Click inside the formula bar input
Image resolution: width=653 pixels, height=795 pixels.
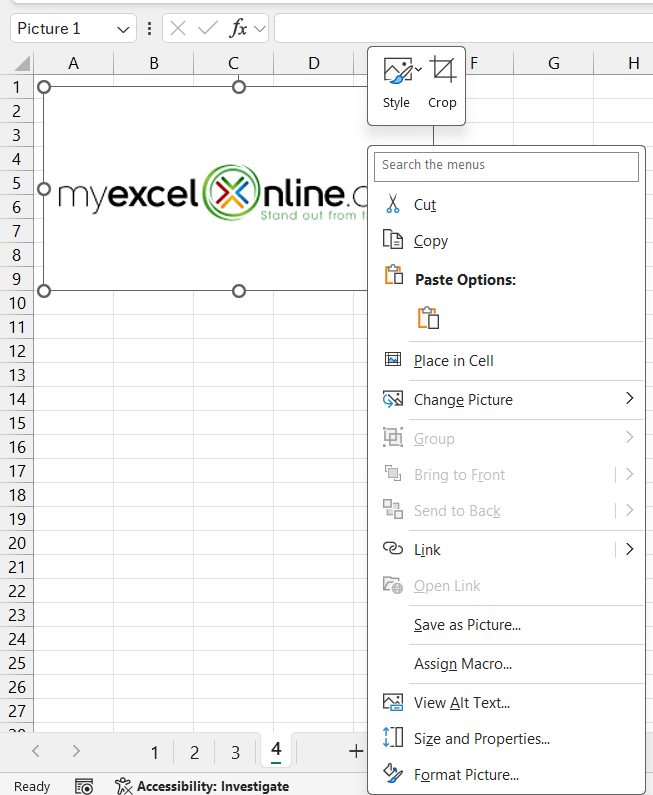coord(463,28)
